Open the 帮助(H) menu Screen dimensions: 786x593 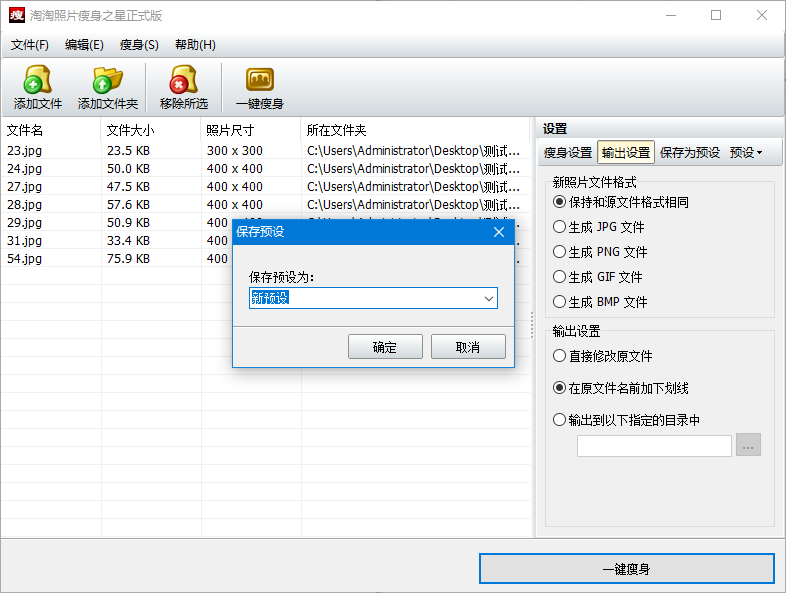tap(195, 45)
